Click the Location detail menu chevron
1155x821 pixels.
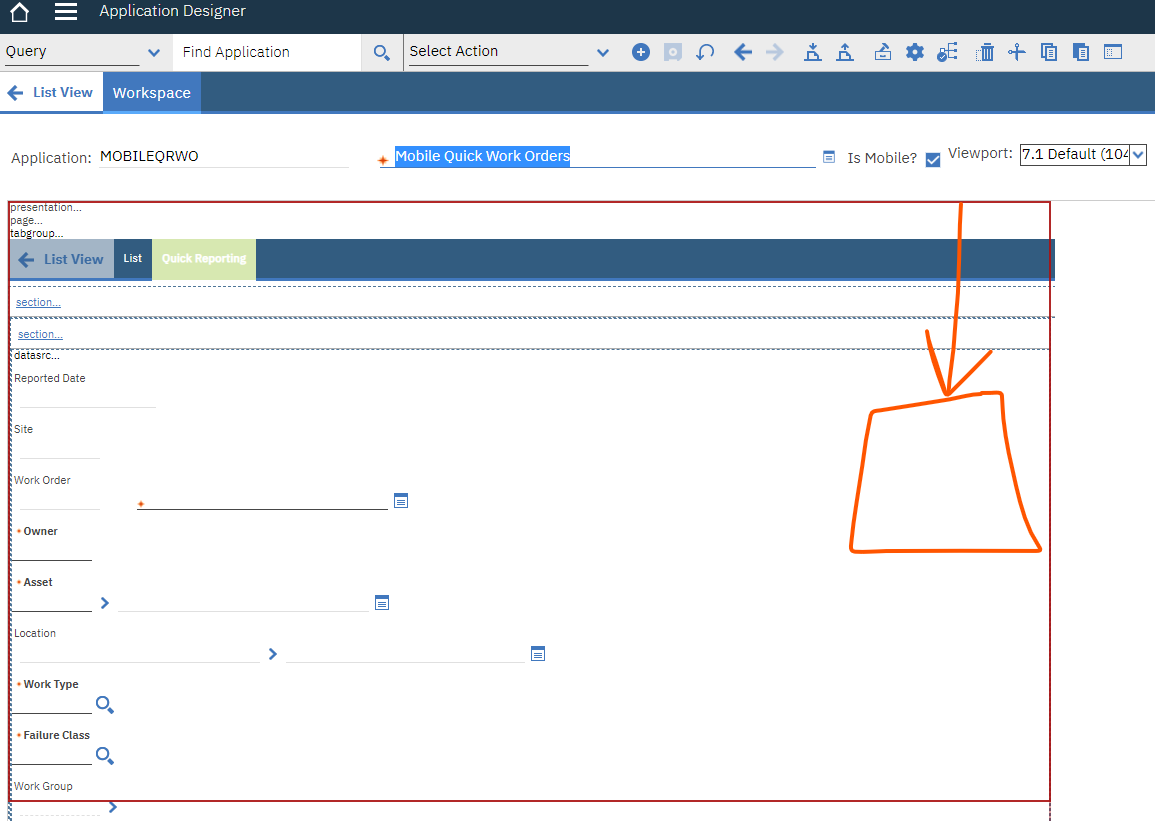point(273,654)
